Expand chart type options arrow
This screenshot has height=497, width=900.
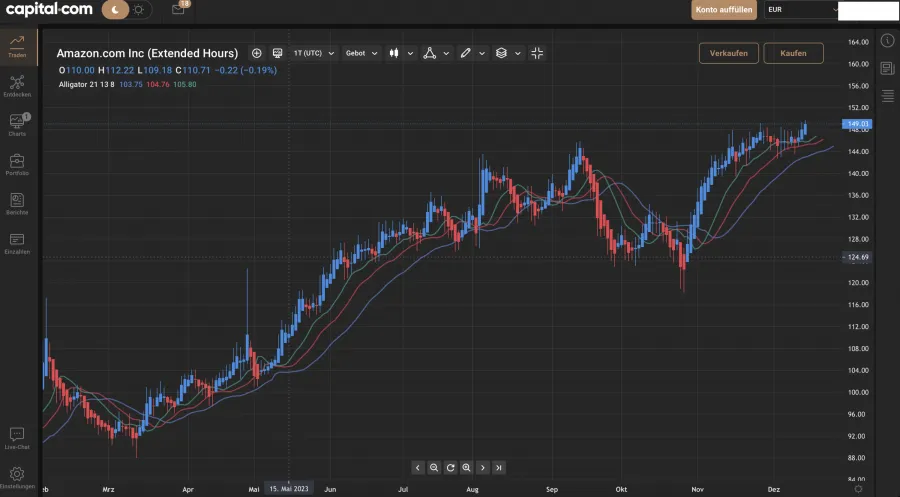click(x=410, y=53)
